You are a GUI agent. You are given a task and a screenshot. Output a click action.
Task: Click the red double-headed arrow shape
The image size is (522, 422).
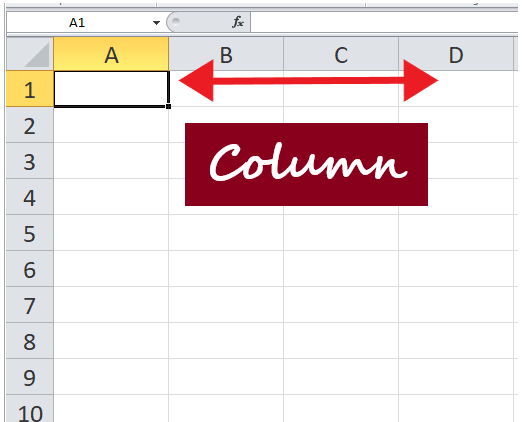click(x=308, y=80)
